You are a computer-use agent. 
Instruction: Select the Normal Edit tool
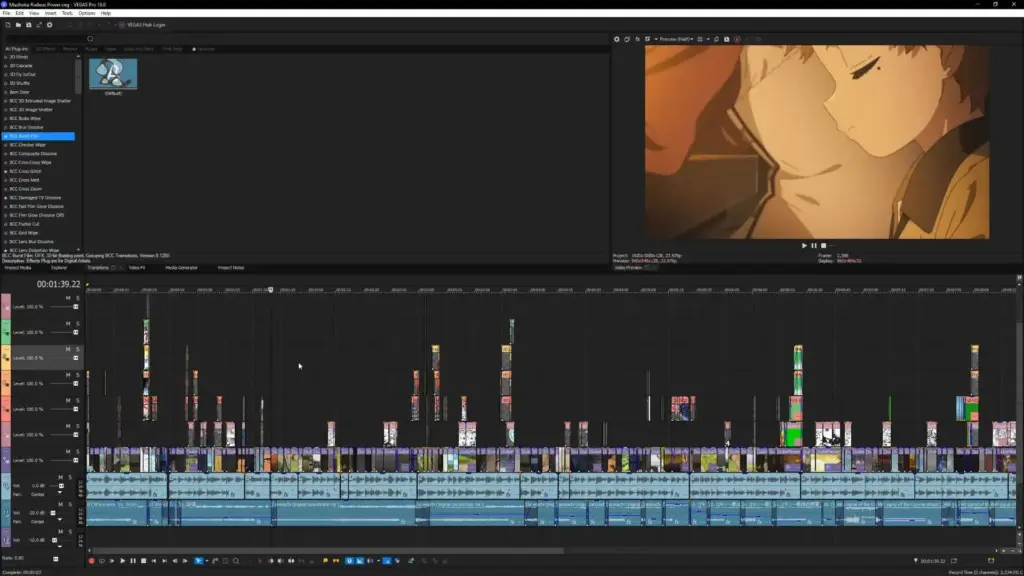[199, 561]
